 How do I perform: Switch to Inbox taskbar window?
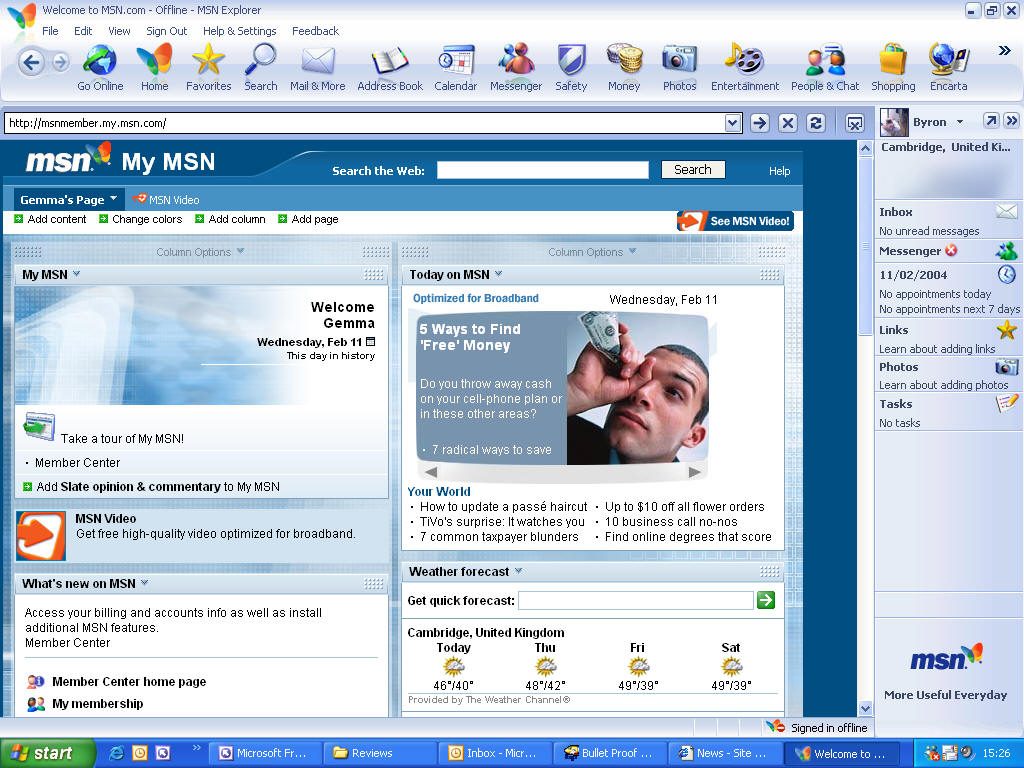pyautogui.click(x=495, y=753)
